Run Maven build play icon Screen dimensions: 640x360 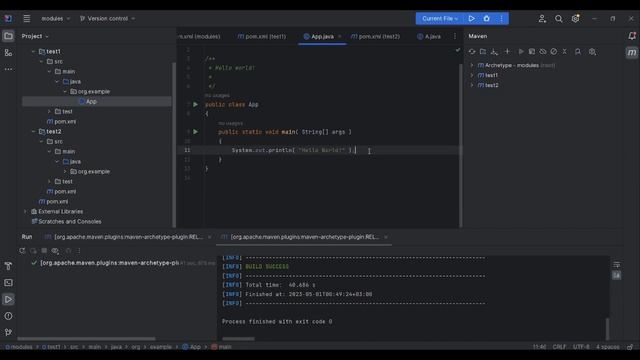pyautogui.click(x=521, y=52)
